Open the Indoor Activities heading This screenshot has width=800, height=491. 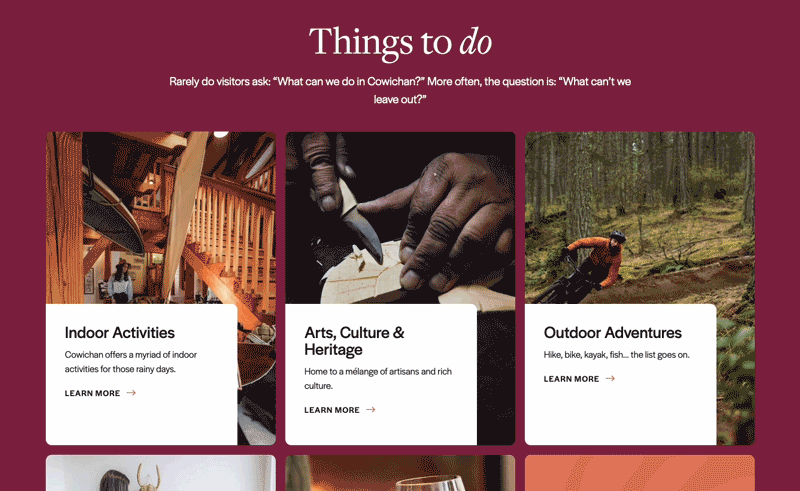[x=119, y=333]
